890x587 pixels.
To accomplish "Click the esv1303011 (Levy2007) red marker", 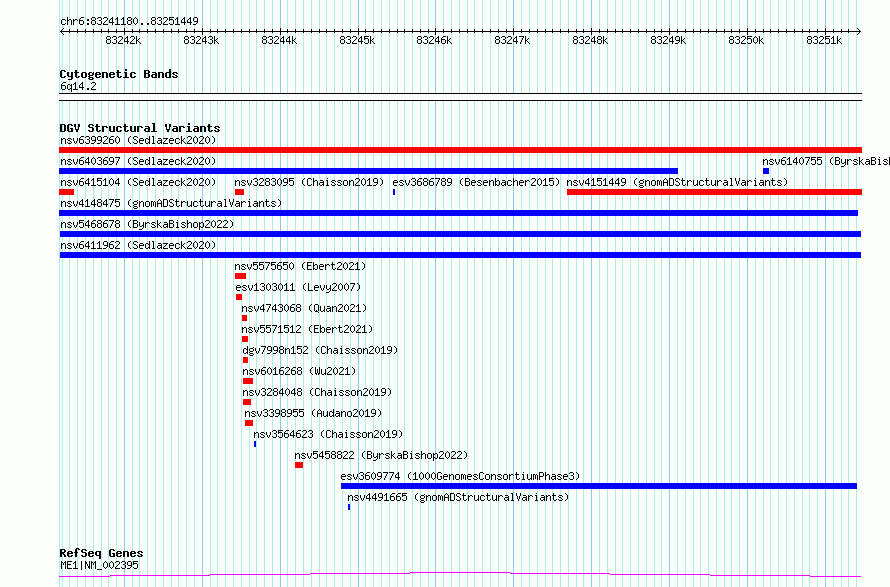I will tap(239, 297).
